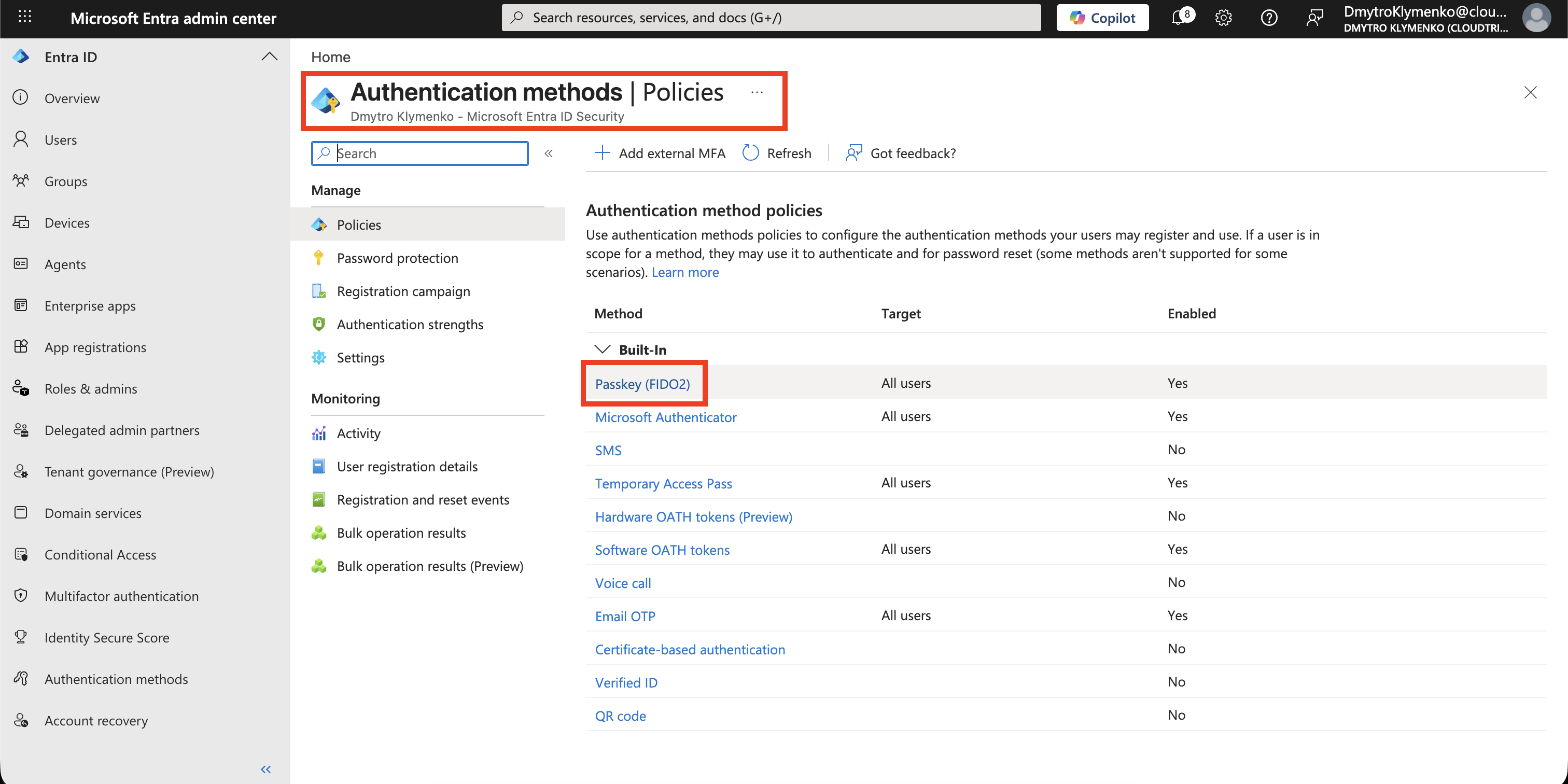Screen dimensions: 1568x784
Task: Open SMS method policy
Action: tap(608, 451)
